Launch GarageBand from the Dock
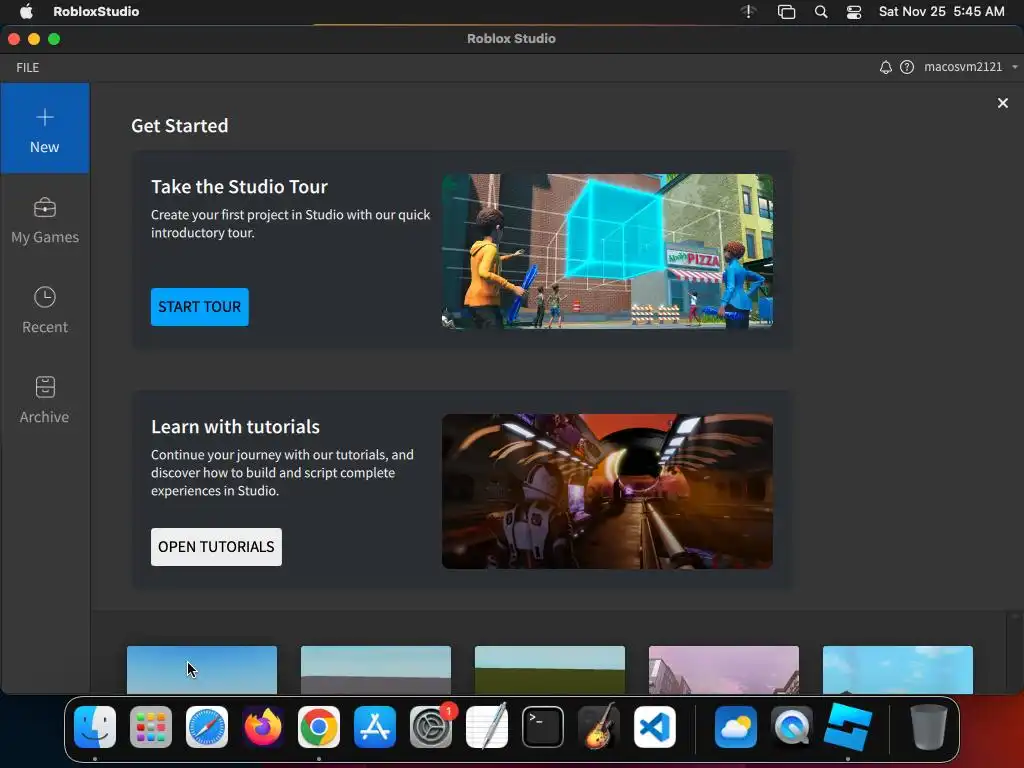1024x768 pixels. point(599,726)
